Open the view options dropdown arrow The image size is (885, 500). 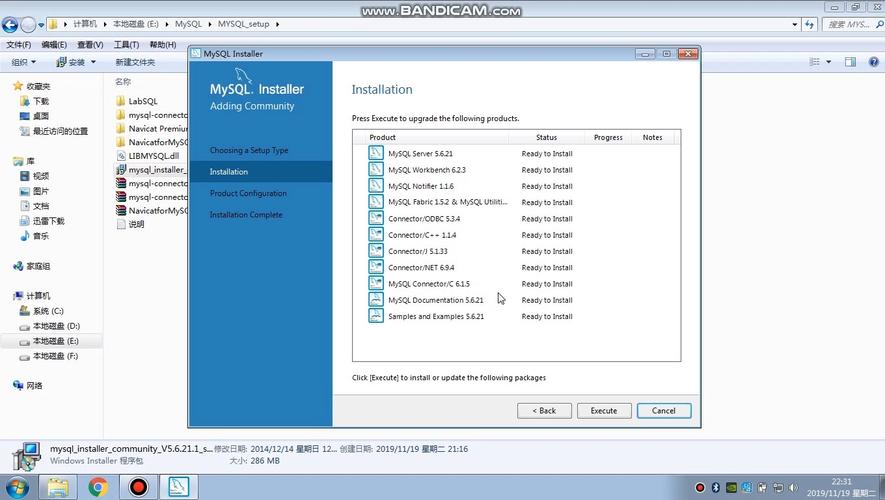point(829,62)
